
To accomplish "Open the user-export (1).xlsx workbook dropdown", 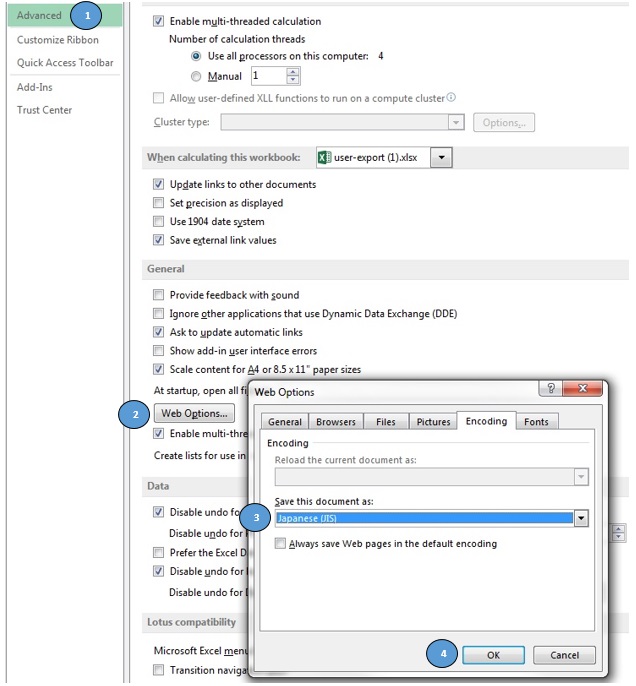I will (x=442, y=158).
